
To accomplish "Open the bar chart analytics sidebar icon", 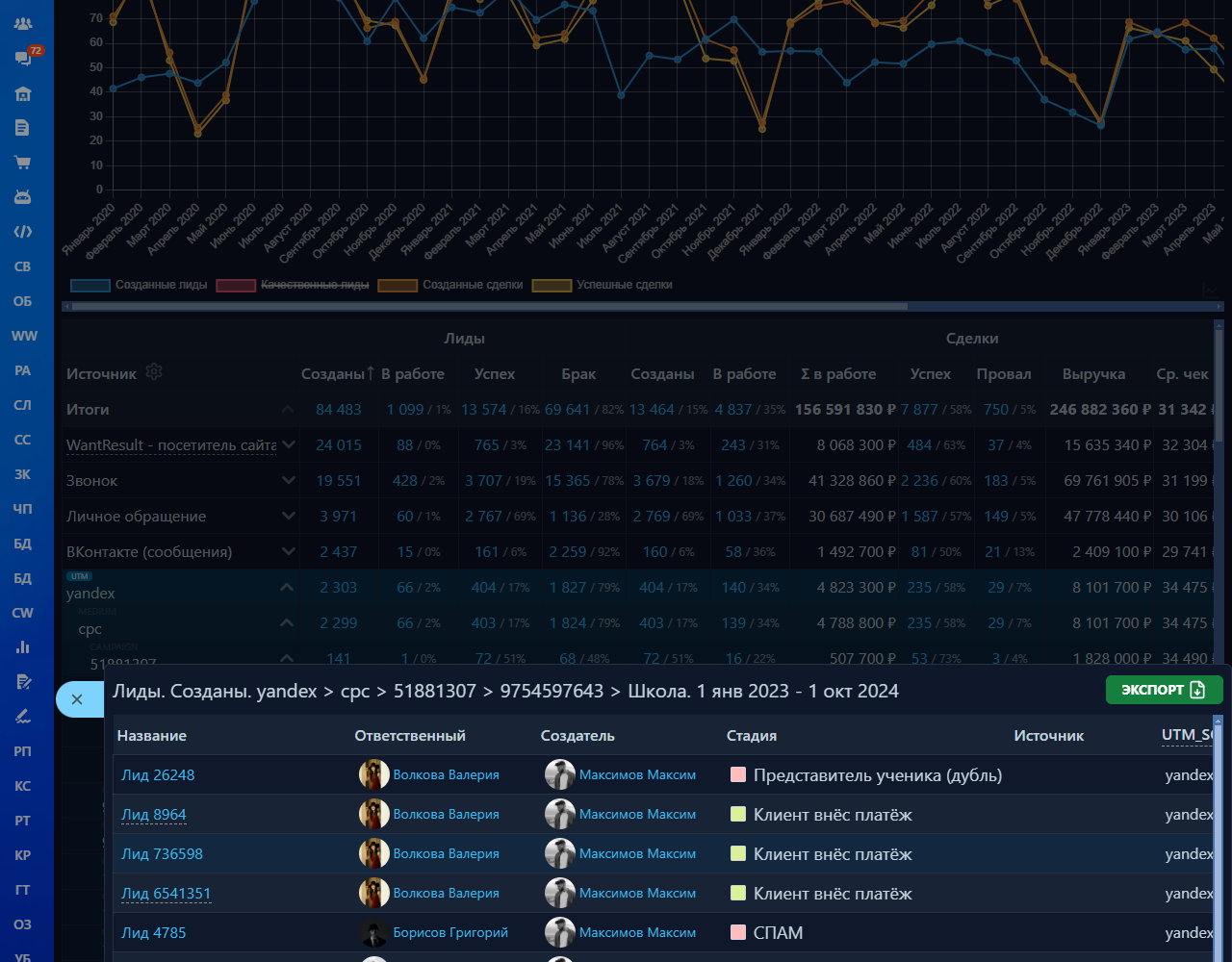I will 22,647.
